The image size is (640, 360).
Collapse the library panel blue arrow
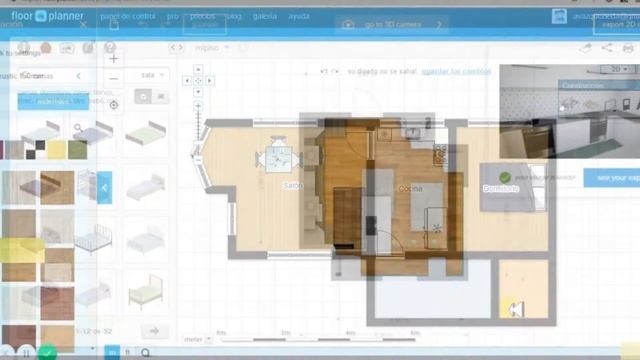coord(104,188)
